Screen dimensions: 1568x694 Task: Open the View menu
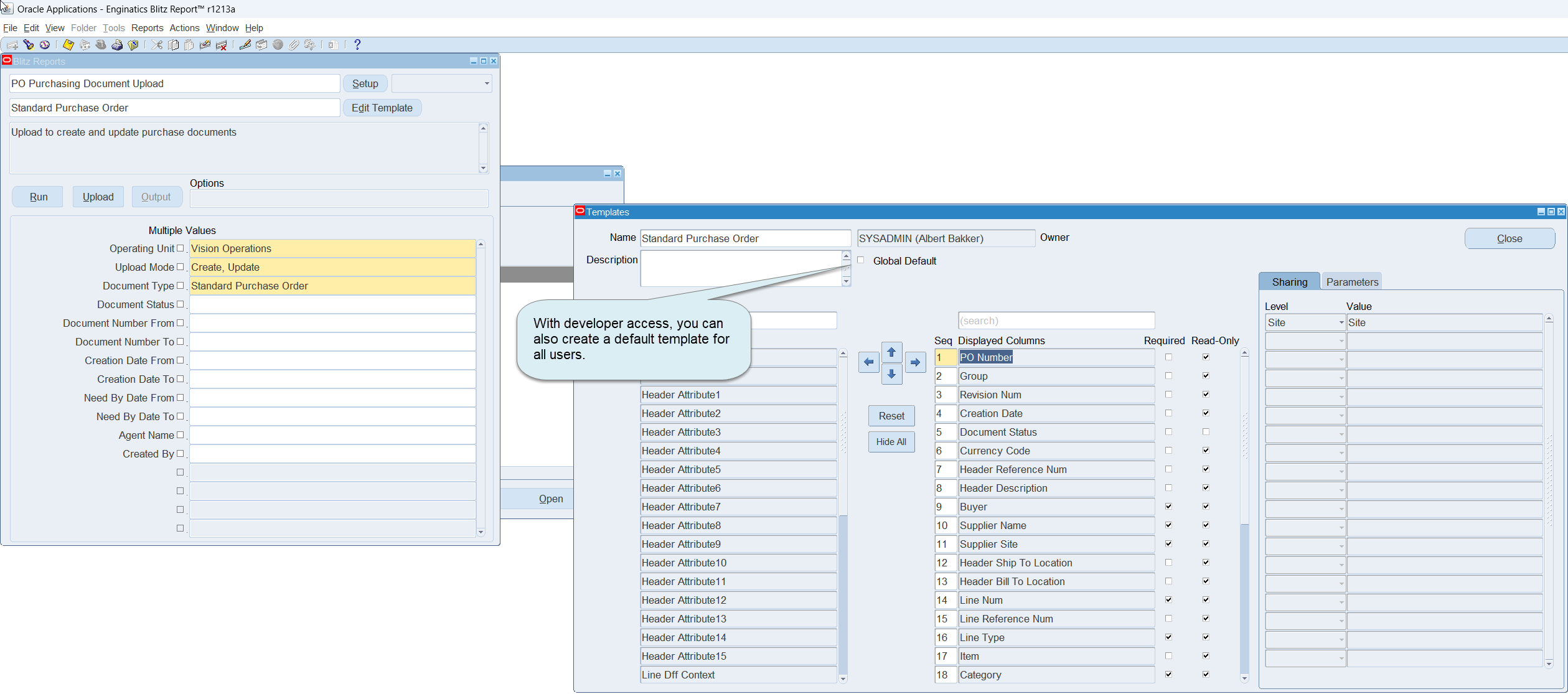55,28
